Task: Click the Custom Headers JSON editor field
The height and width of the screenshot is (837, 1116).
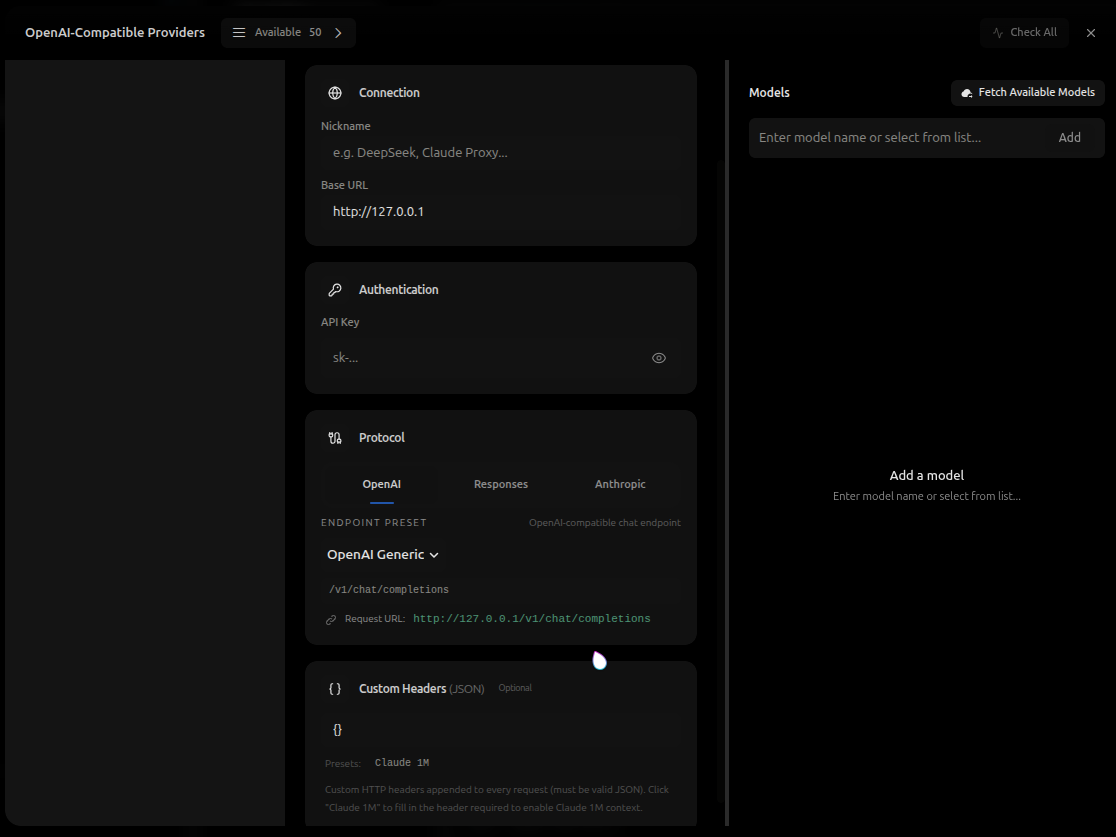Action: [x=500, y=730]
